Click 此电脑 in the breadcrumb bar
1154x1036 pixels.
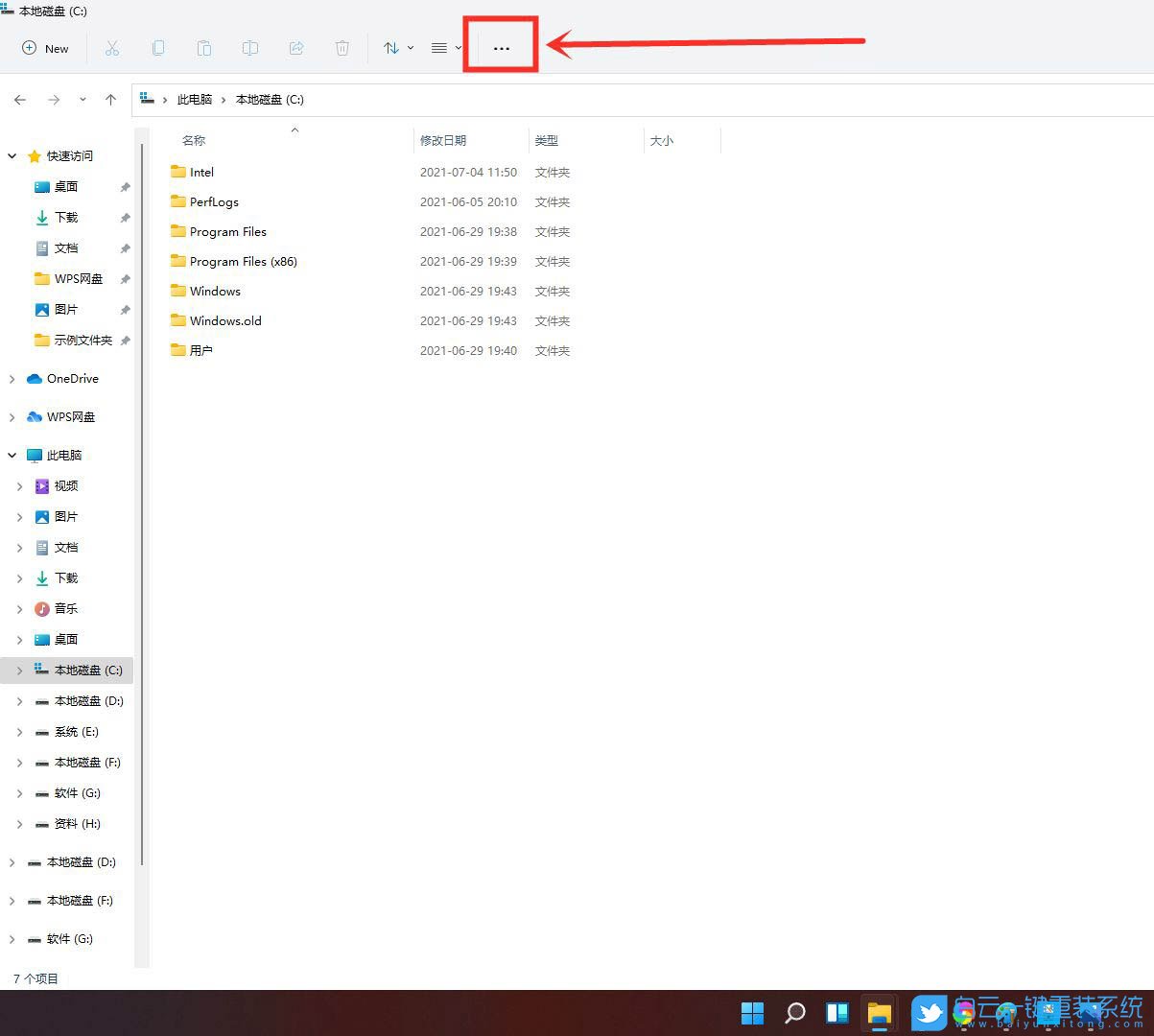click(196, 99)
